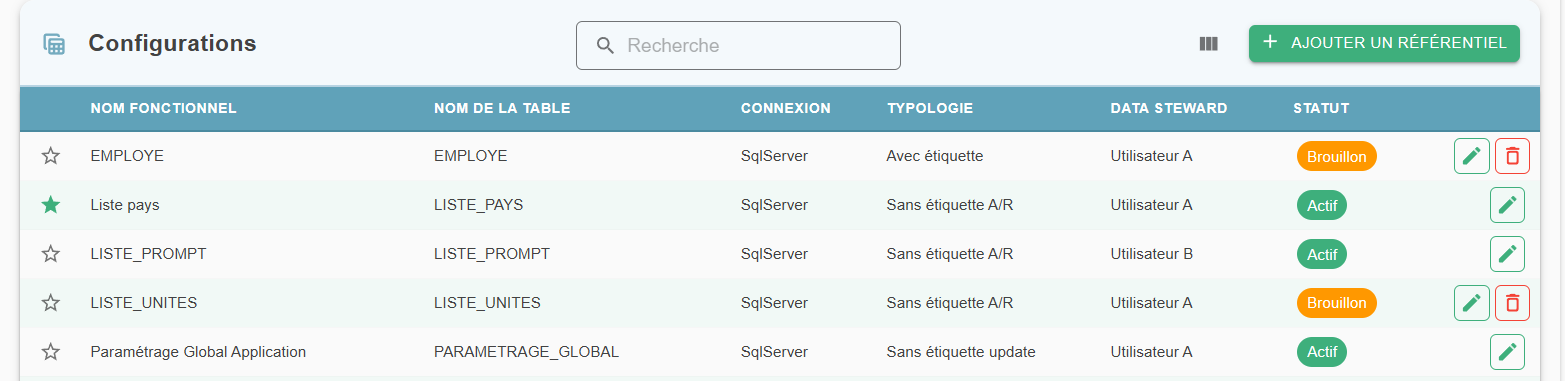Click 'Utilisateur A' in the EMPLOYE row
This screenshot has height=381, width=1565.
click(1152, 156)
